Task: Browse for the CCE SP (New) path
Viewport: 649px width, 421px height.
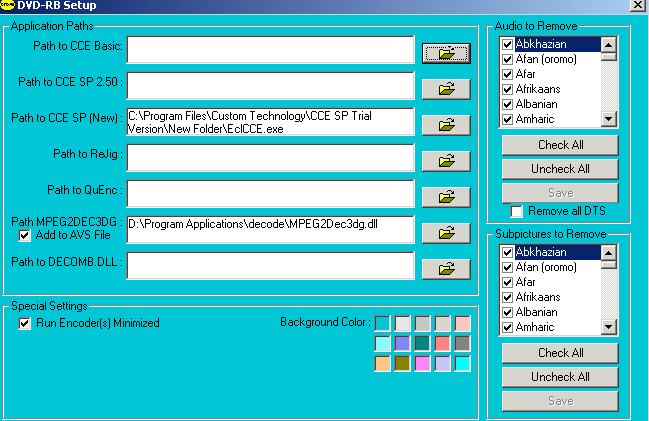Action: pos(446,125)
